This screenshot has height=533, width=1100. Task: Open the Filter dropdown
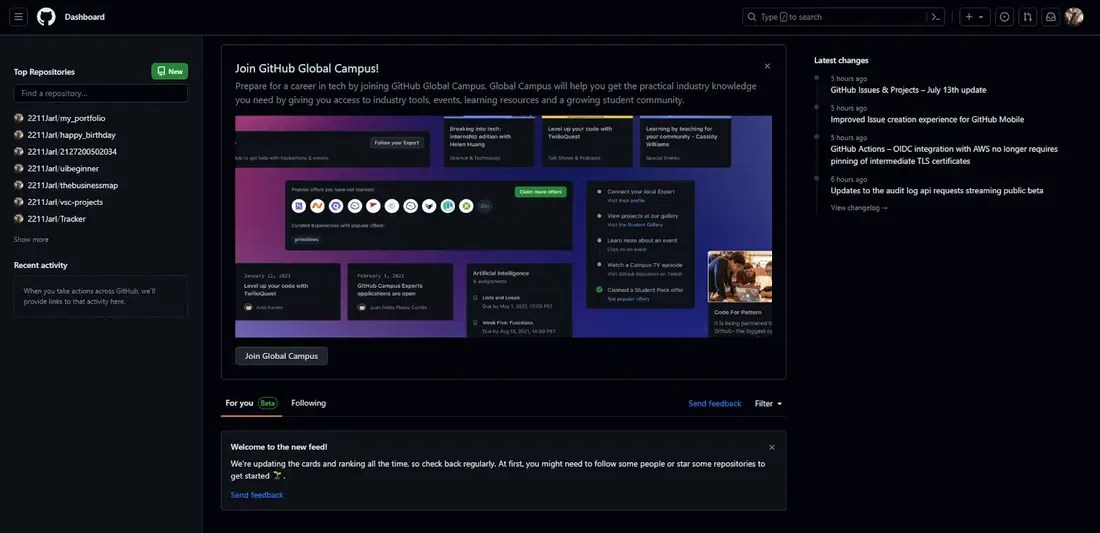point(768,404)
